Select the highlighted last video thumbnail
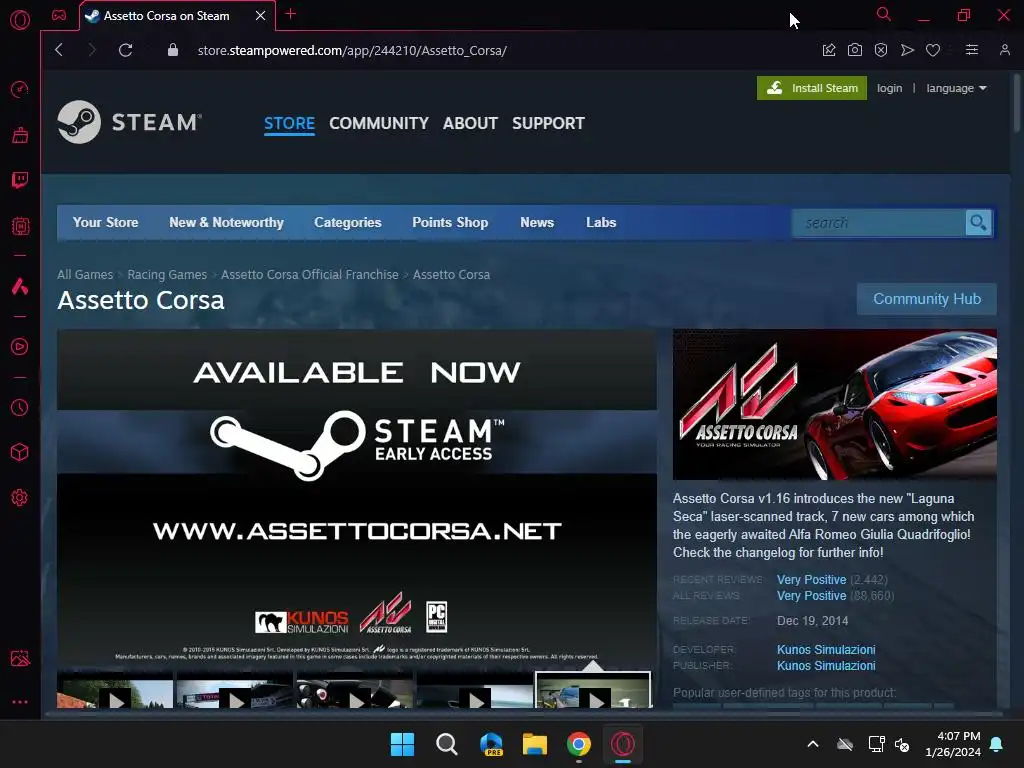The height and width of the screenshot is (768, 1024). tap(593, 691)
